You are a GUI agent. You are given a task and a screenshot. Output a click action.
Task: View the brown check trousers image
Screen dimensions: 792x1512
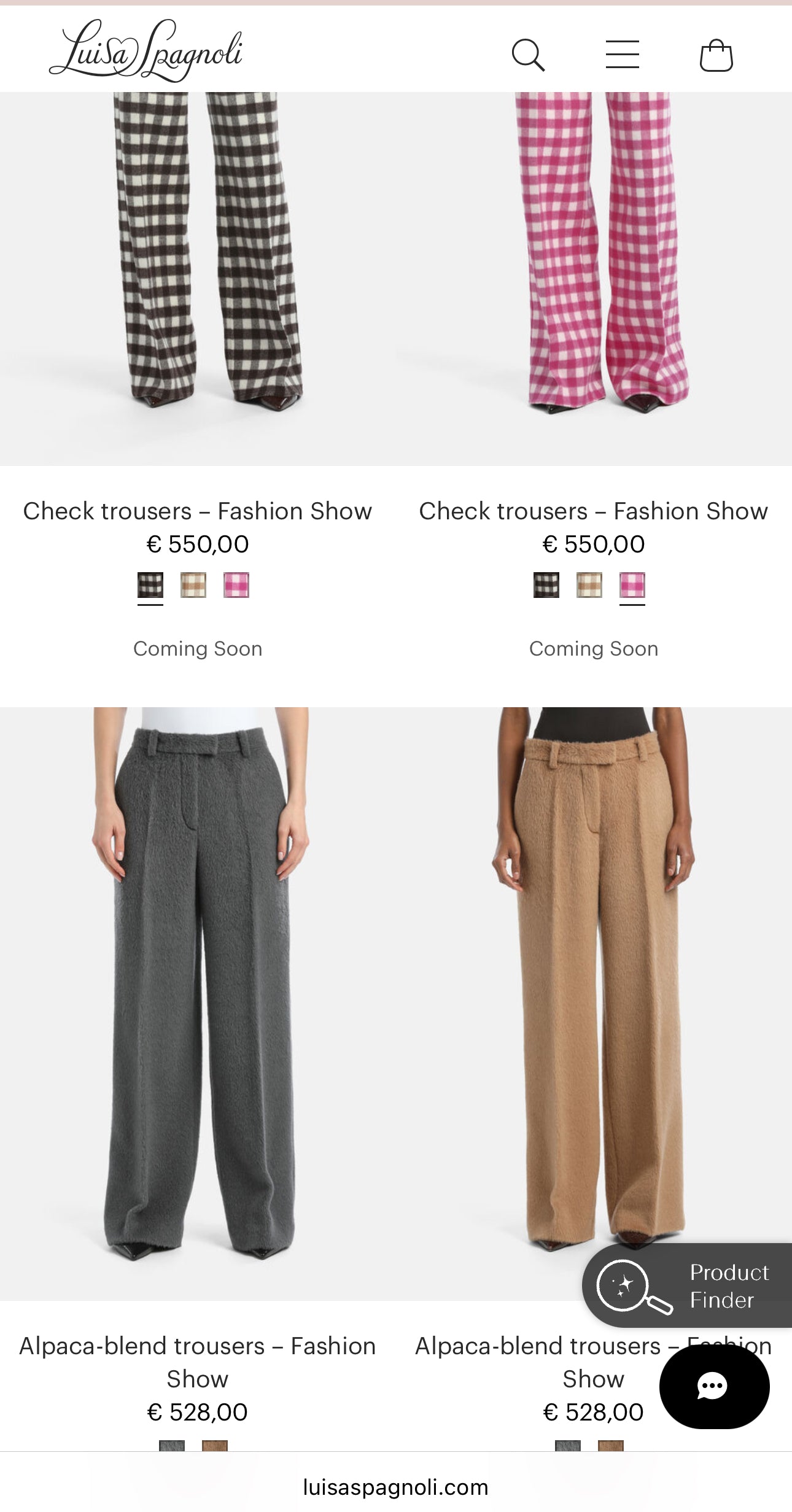click(x=198, y=279)
